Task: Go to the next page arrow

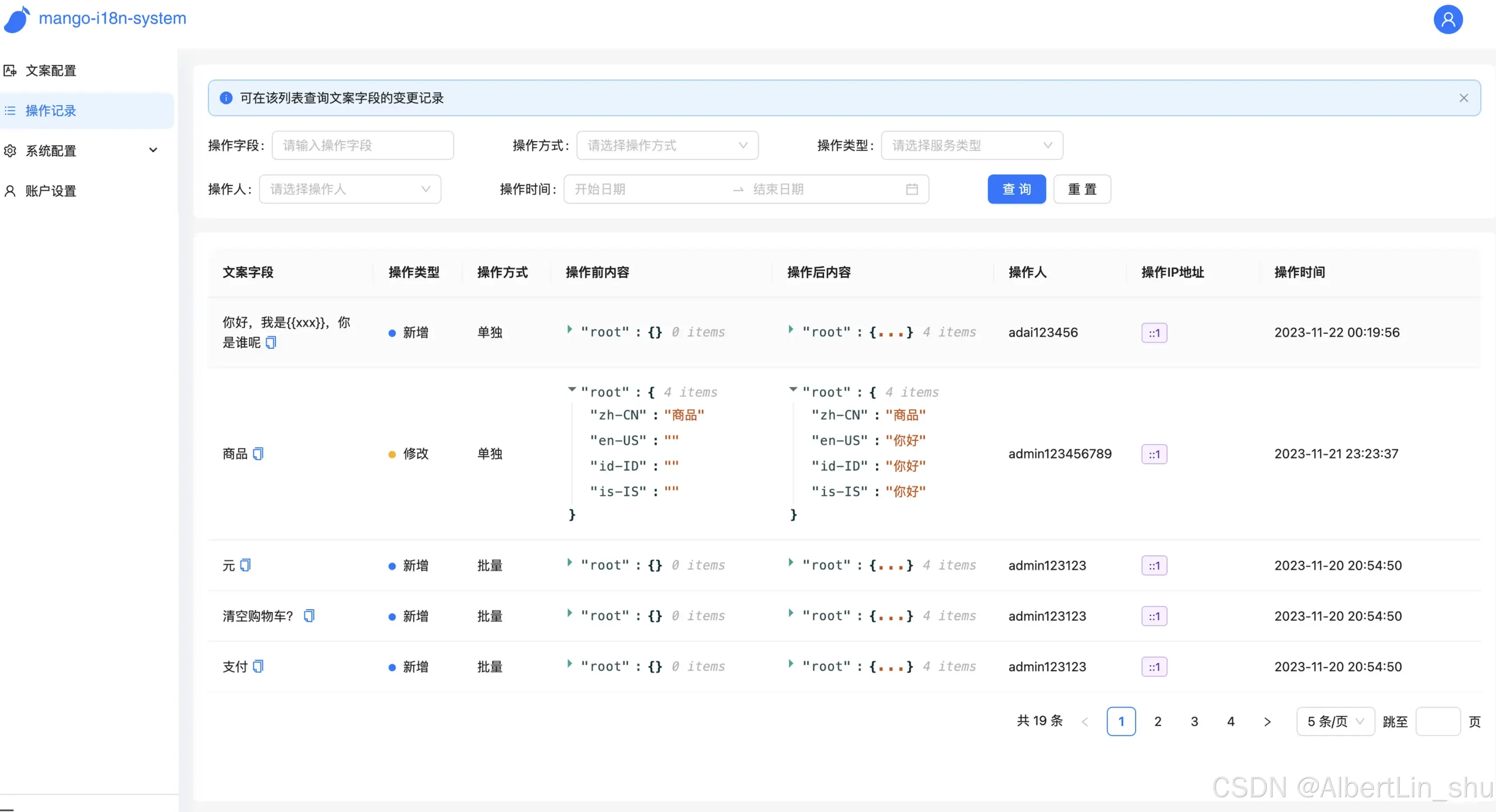Action: (1267, 721)
